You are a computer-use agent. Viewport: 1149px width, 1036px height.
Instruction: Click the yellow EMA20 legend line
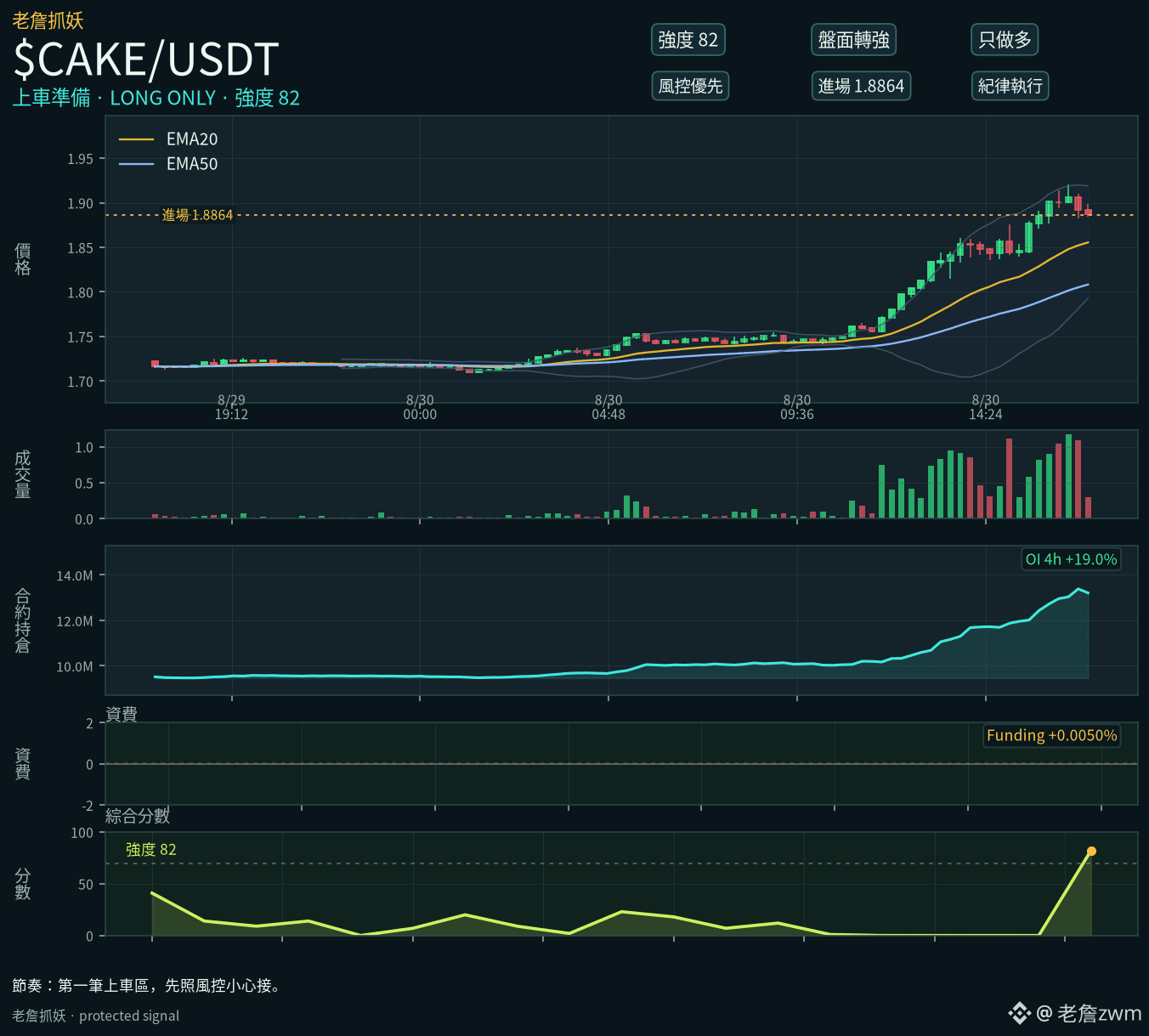(136, 139)
